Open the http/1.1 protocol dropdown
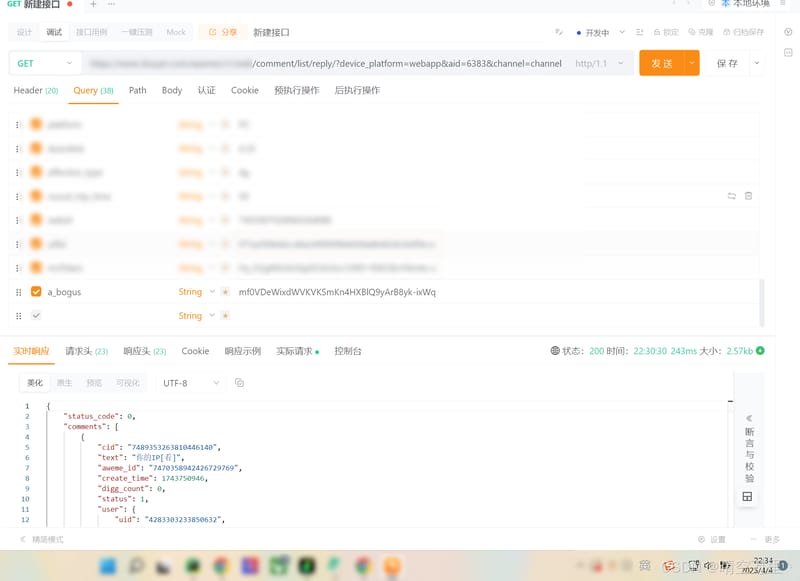Viewport: 800px width, 581px height. pyautogui.click(x=599, y=63)
